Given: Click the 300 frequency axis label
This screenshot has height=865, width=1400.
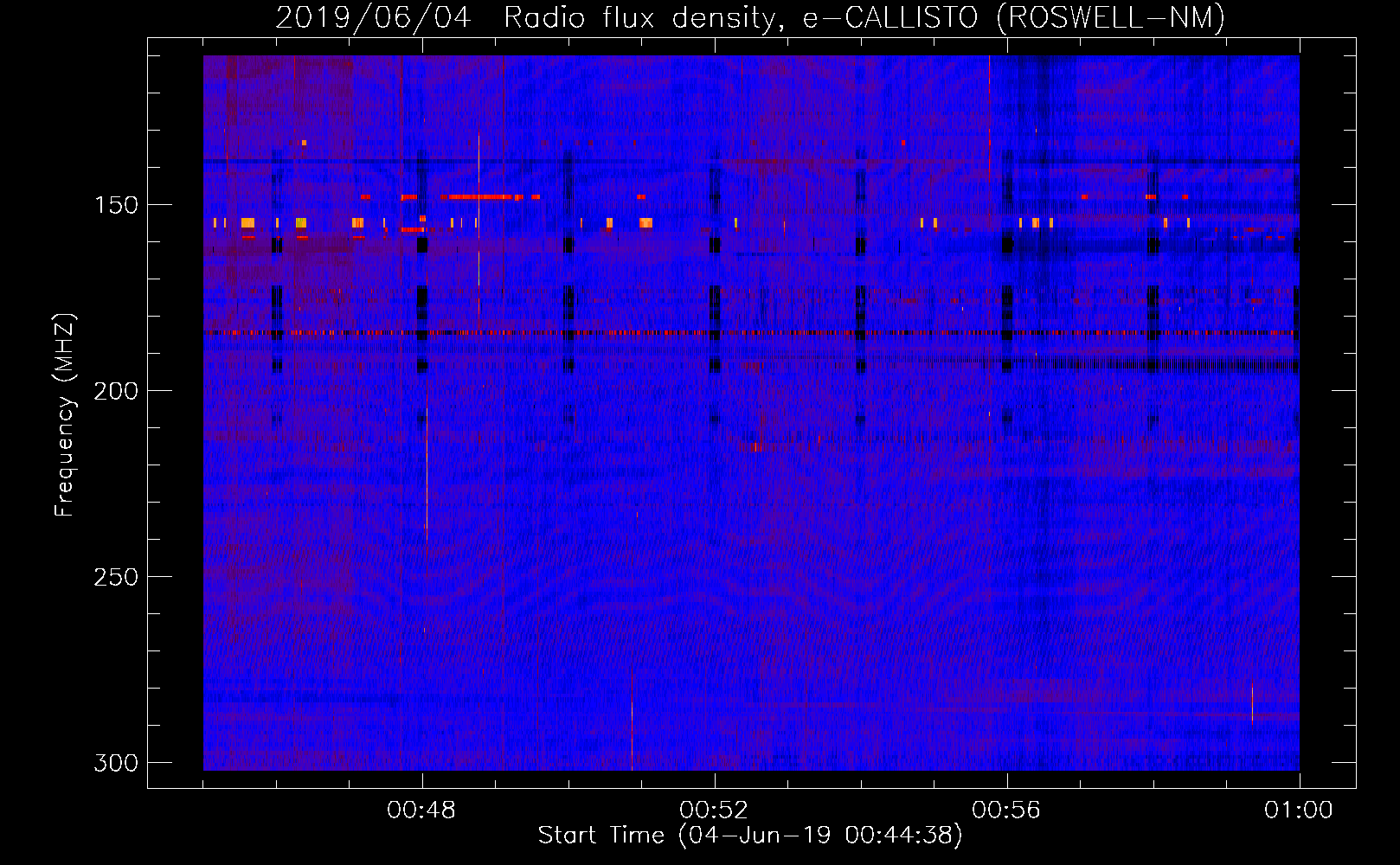Looking at the screenshot, I should click(x=116, y=763).
